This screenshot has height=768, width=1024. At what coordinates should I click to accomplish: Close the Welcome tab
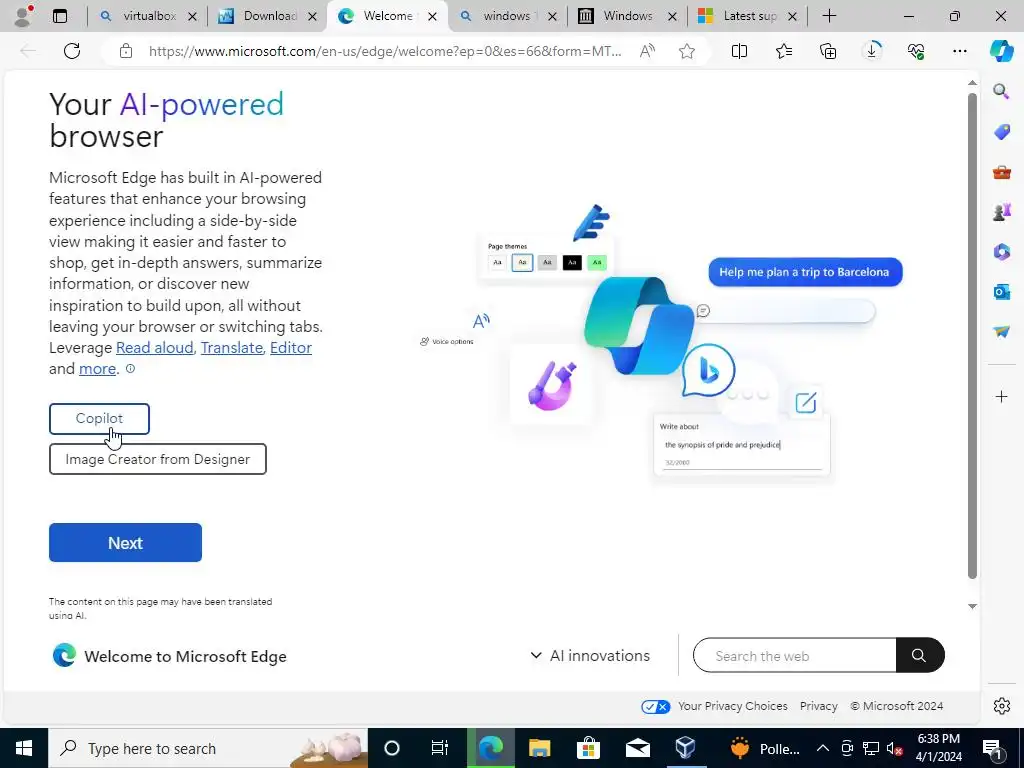(x=432, y=16)
